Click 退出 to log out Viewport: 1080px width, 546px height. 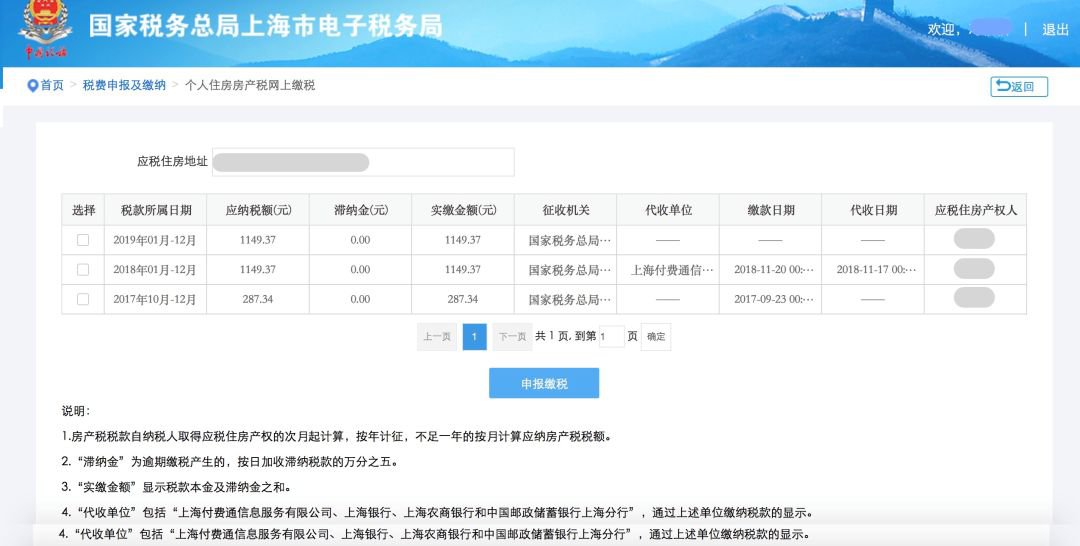(x=1055, y=30)
